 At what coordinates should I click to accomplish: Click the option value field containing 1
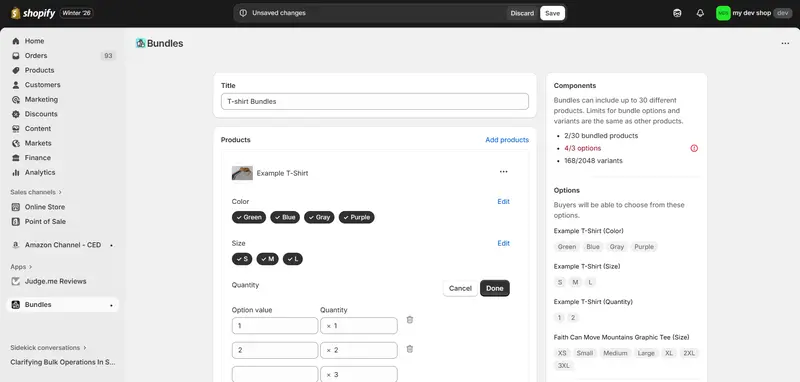pyautogui.click(x=274, y=325)
